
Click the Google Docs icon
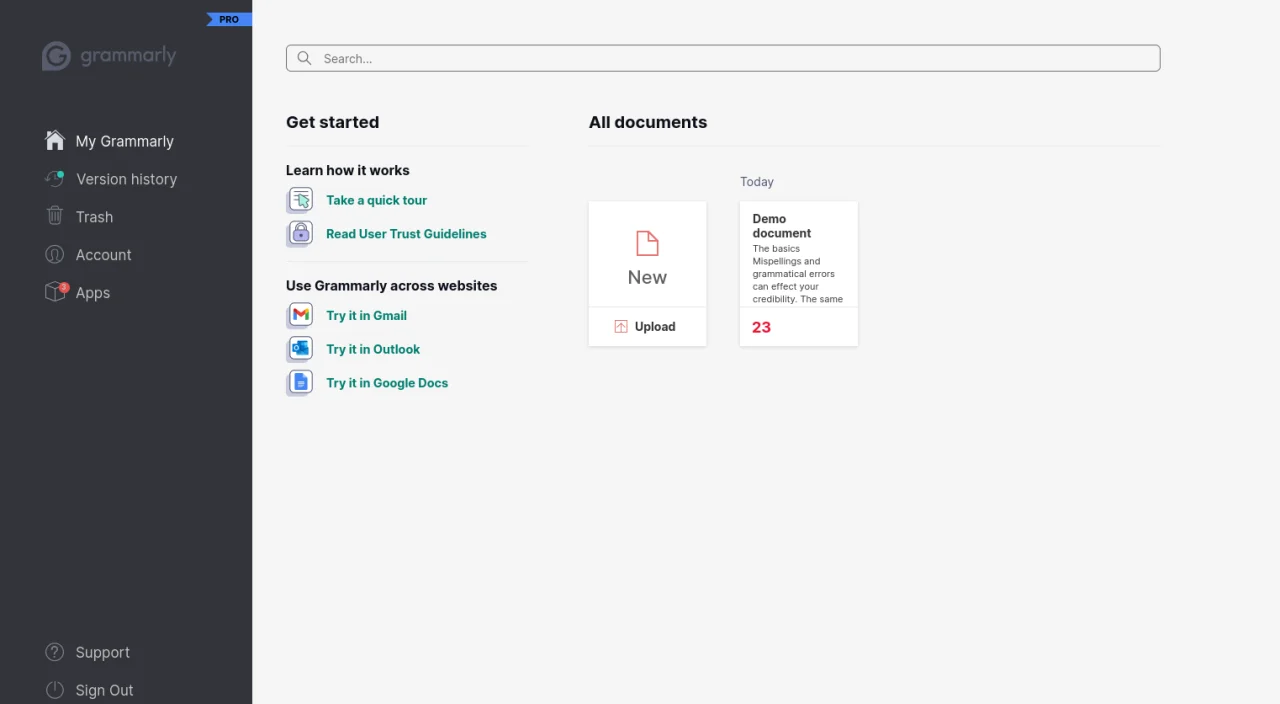coord(300,383)
